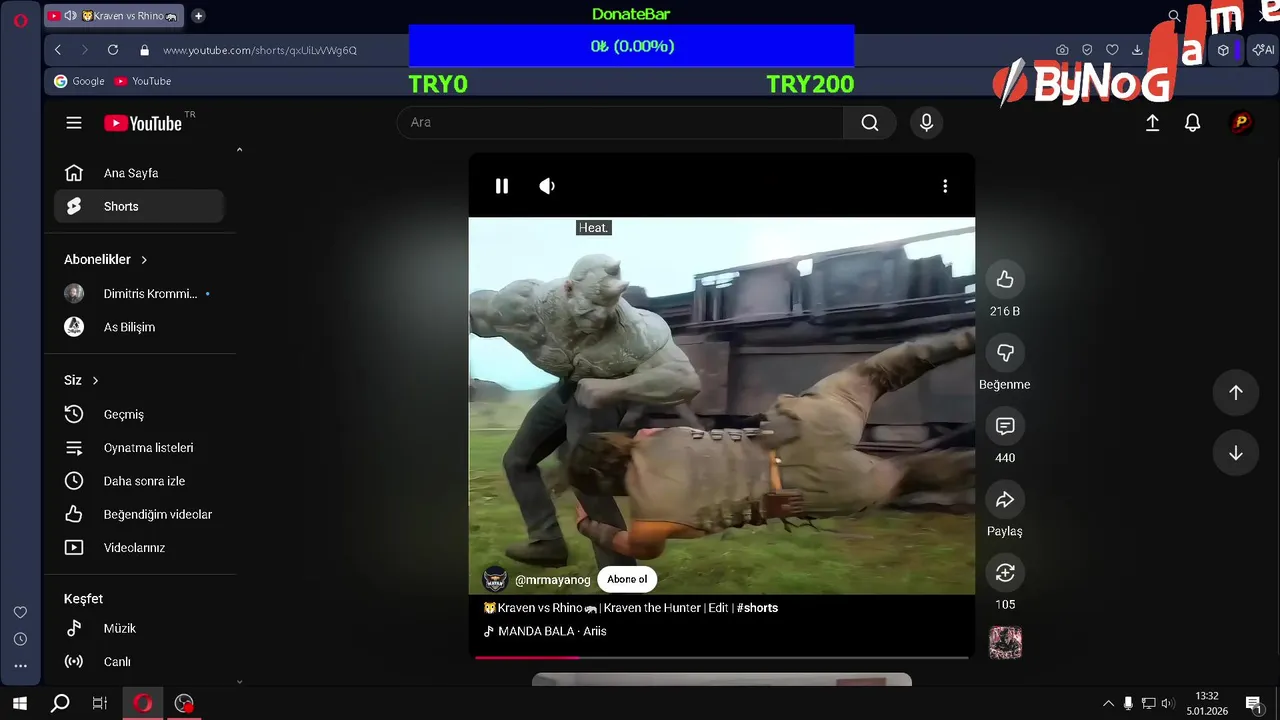Open Task View on the taskbar
This screenshot has width=1280, height=720.
point(100,703)
